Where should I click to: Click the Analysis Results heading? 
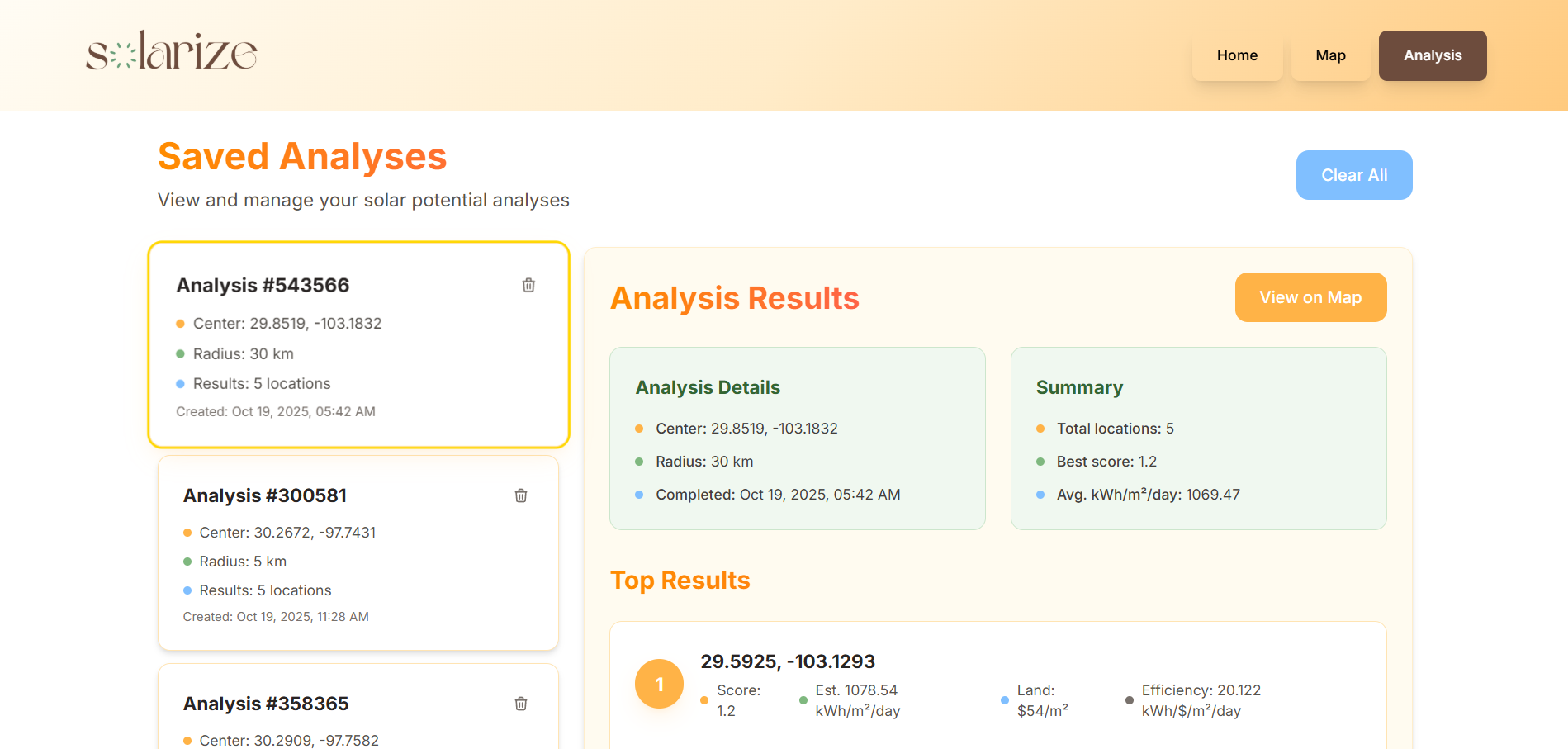735,298
